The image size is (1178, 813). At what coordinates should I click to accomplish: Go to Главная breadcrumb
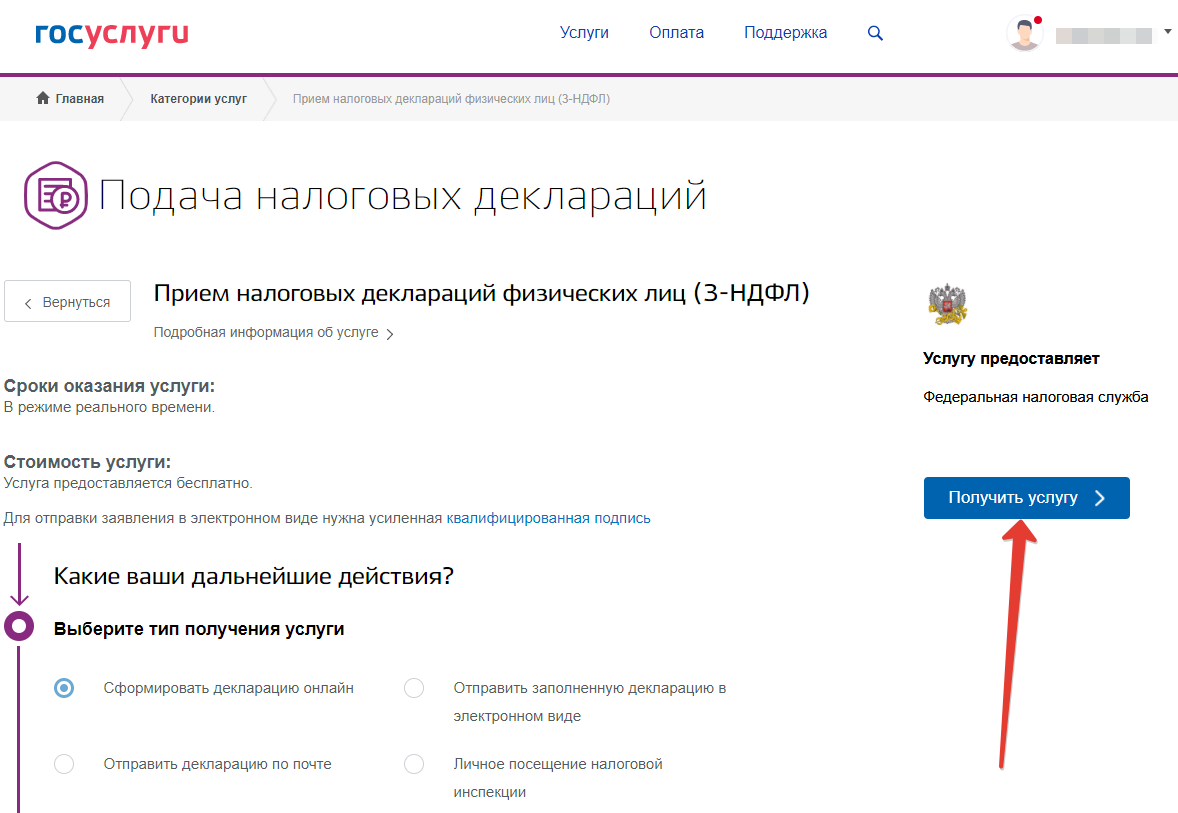80,98
